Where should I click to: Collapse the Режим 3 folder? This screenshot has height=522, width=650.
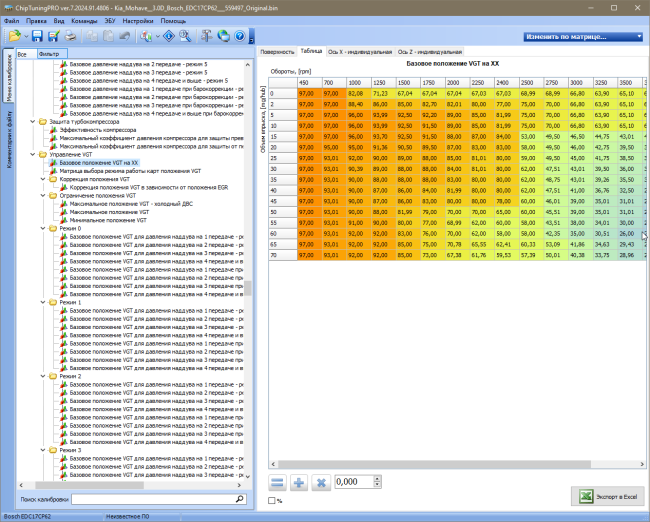pos(43,450)
